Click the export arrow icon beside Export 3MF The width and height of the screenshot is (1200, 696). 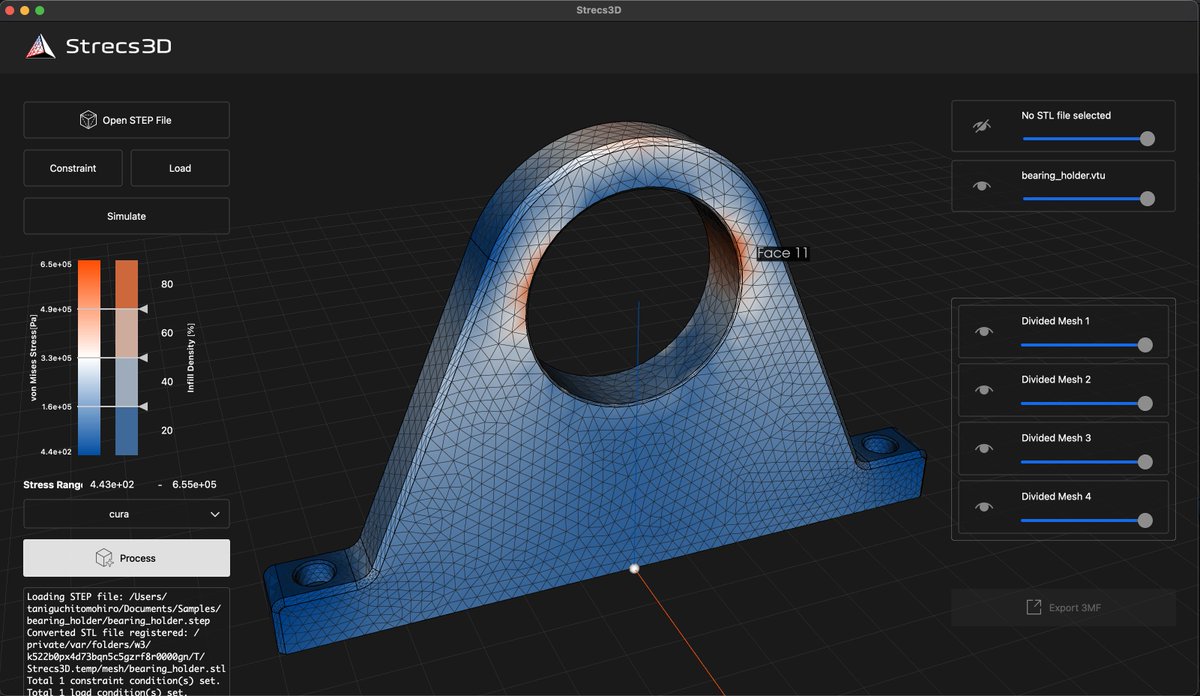coord(1034,607)
